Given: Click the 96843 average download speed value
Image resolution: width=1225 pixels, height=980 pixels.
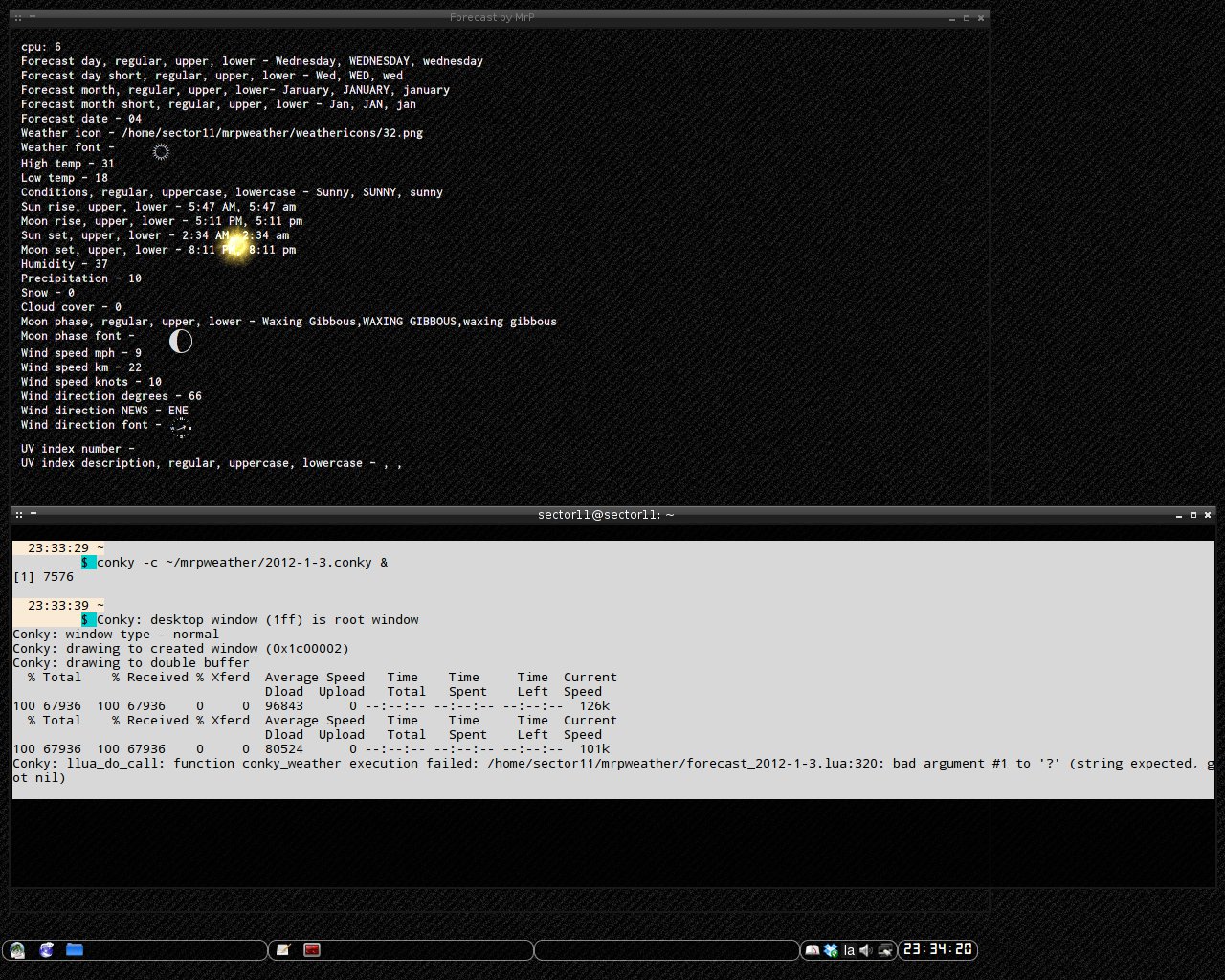Looking at the screenshot, I should 284,706.
